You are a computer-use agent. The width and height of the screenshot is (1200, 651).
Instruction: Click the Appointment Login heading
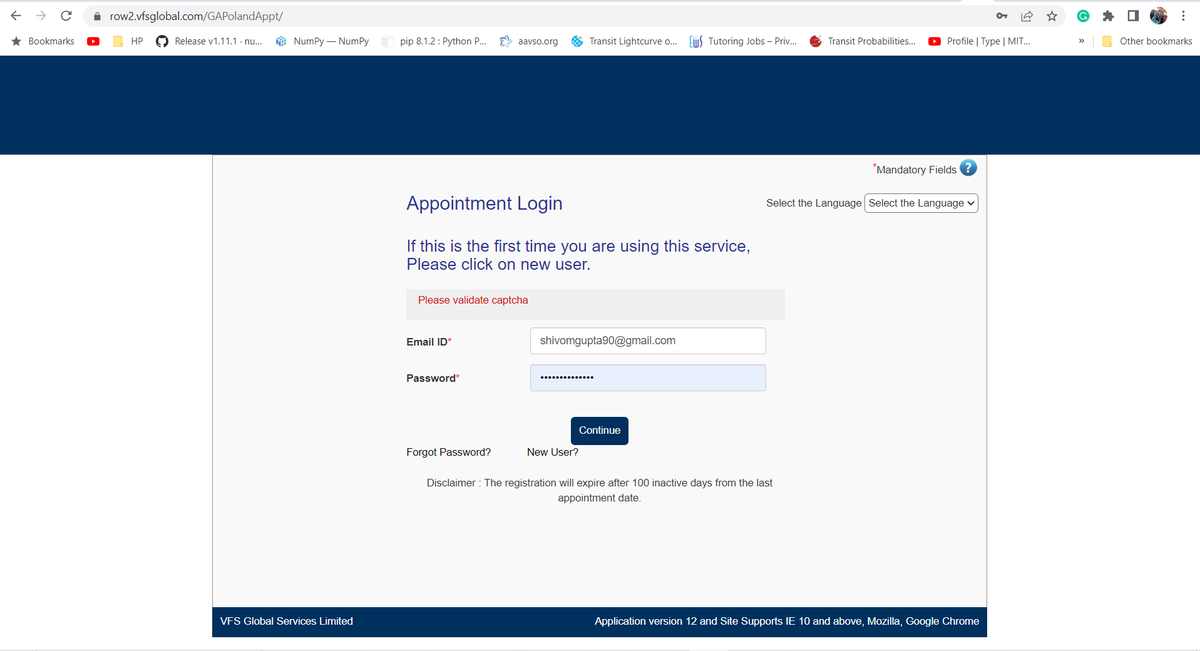click(484, 203)
